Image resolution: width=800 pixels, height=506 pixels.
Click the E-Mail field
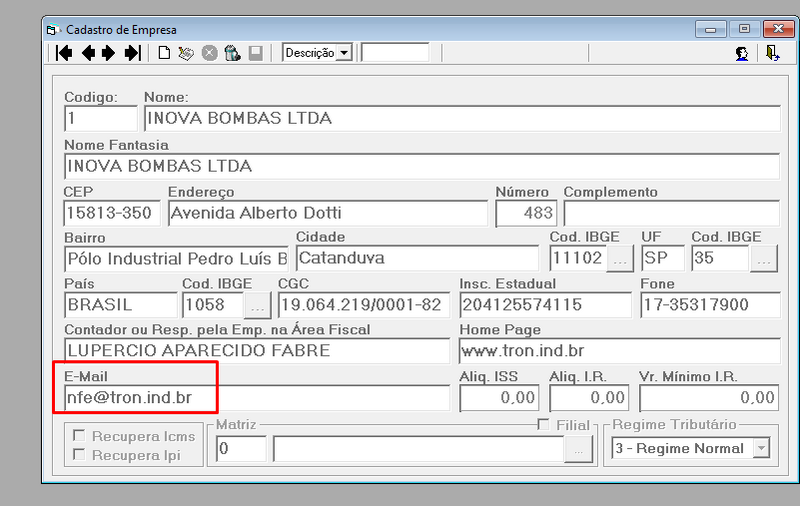(x=257, y=398)
